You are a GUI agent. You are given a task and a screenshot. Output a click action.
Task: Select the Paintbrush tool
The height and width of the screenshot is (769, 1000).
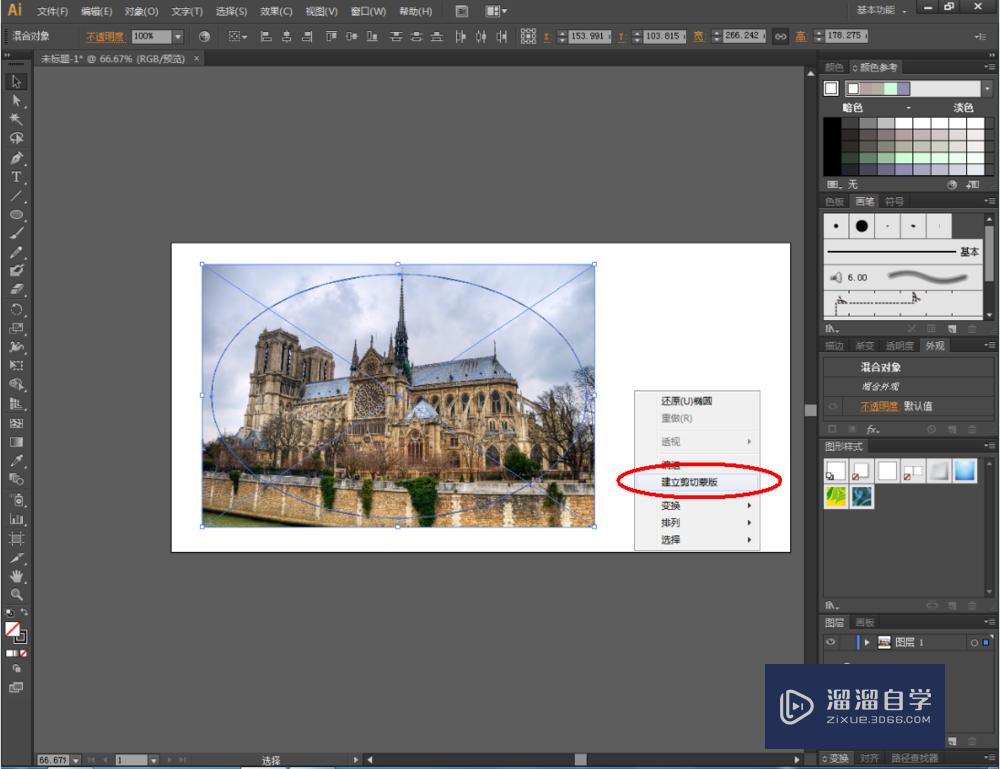(16, 233)
